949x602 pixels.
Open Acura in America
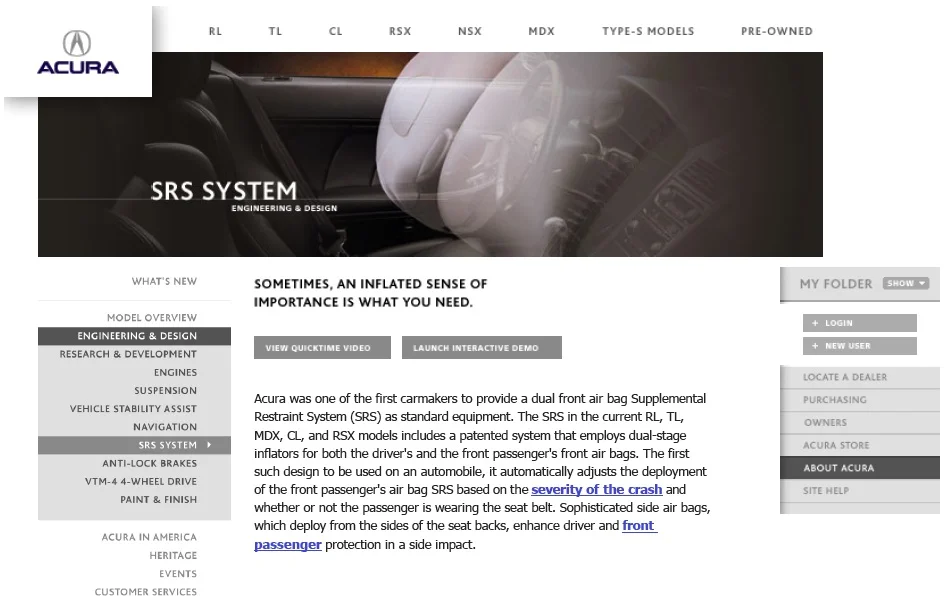[149, 537]
